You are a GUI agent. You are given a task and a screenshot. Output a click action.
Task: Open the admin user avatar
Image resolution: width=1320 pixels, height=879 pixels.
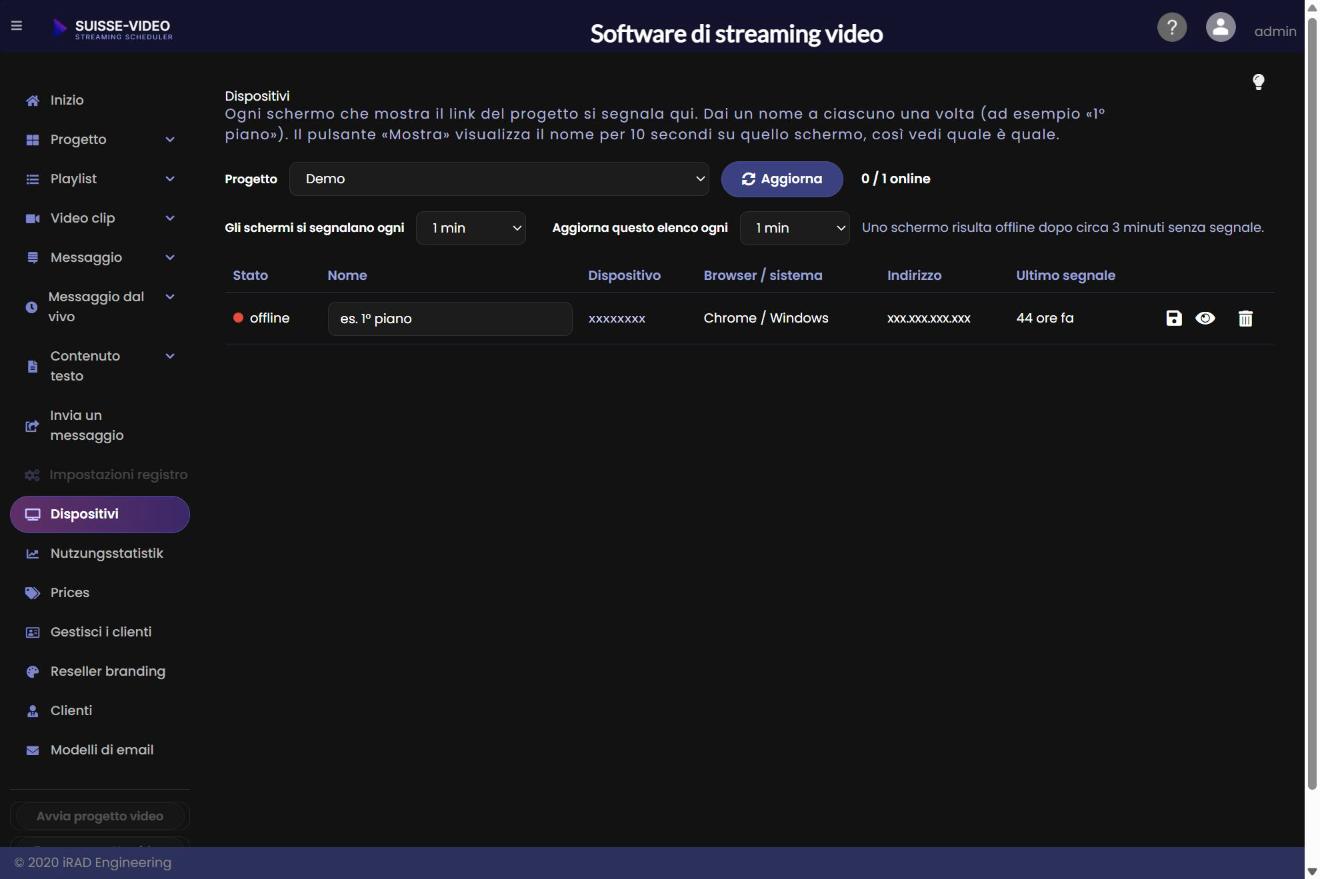1220,27
